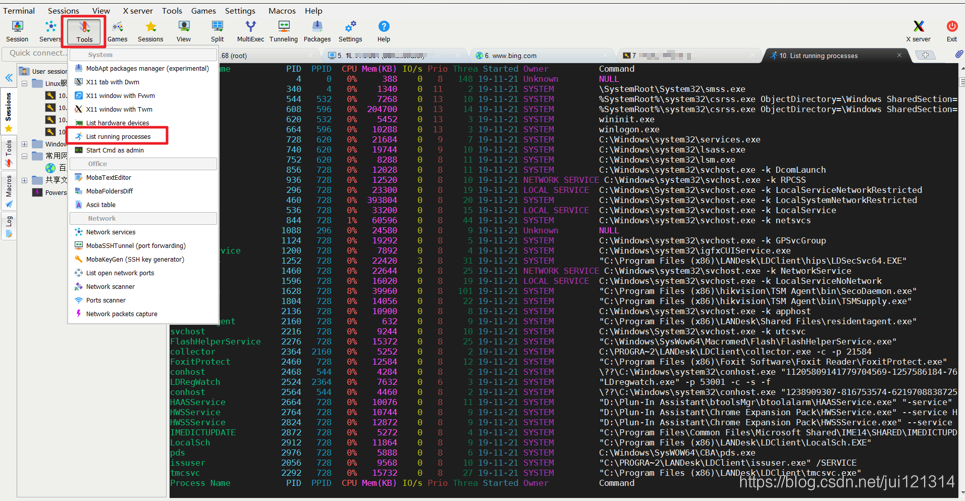Open the Macros menu in menu bar
This screenshot has height=501, width=965.
(x=282, y=10)
